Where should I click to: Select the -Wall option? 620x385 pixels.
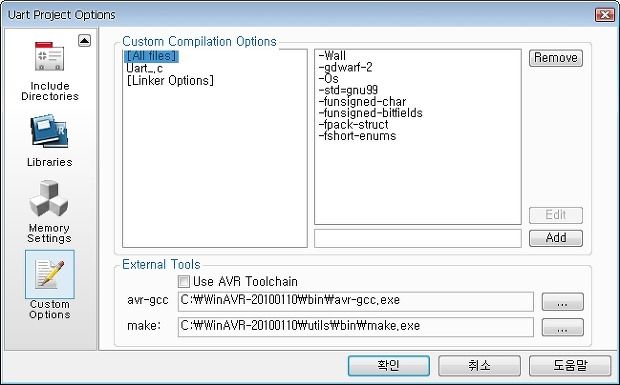[x=332, y=56]
